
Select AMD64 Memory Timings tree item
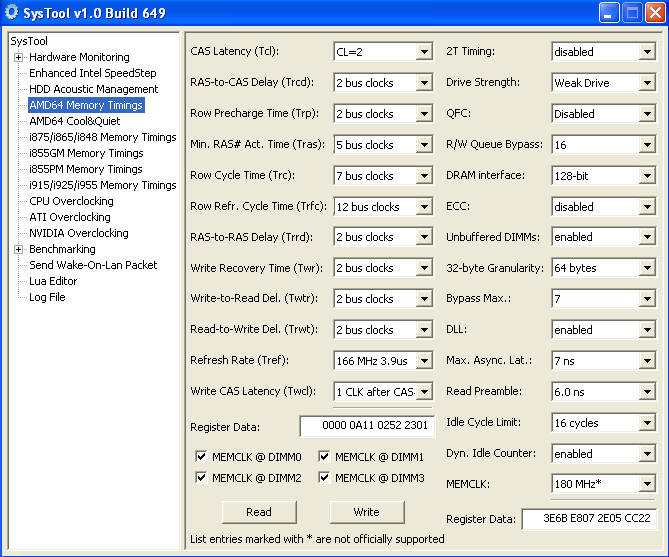(86, 105)
